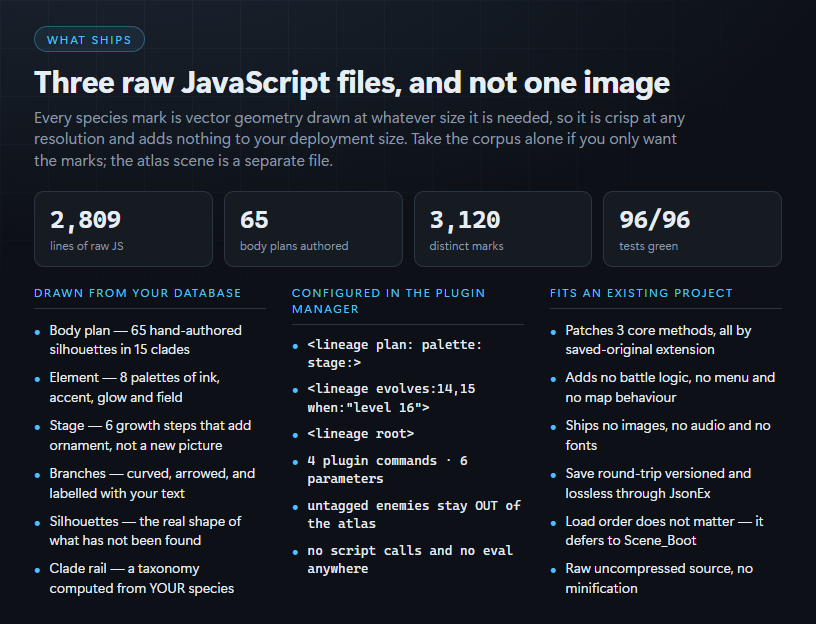Click the 2,809 lines of raw JS card
The width and height of the screenshot is (816, 624).
[123, 229]
